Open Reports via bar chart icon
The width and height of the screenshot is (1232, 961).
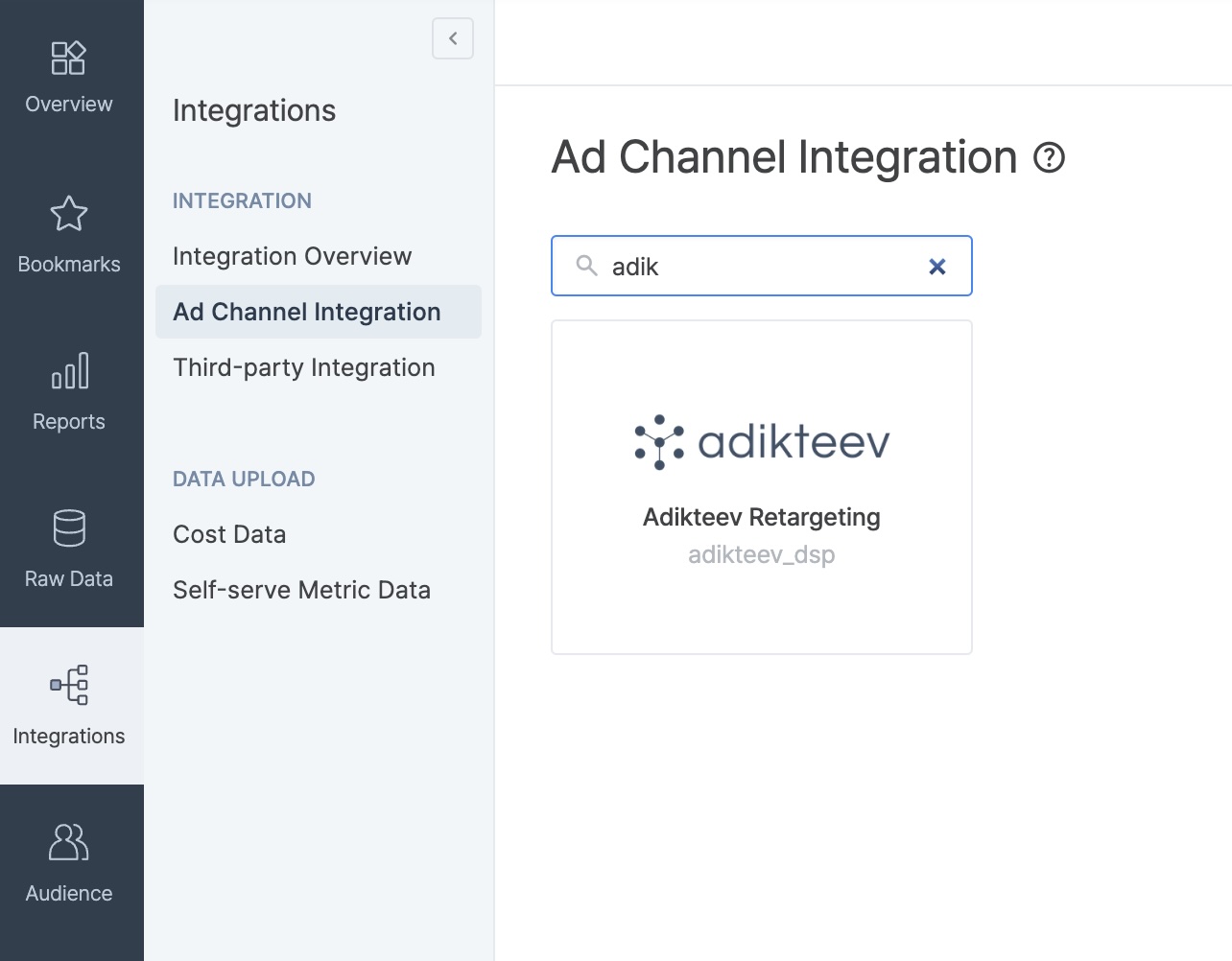[69, 371]
